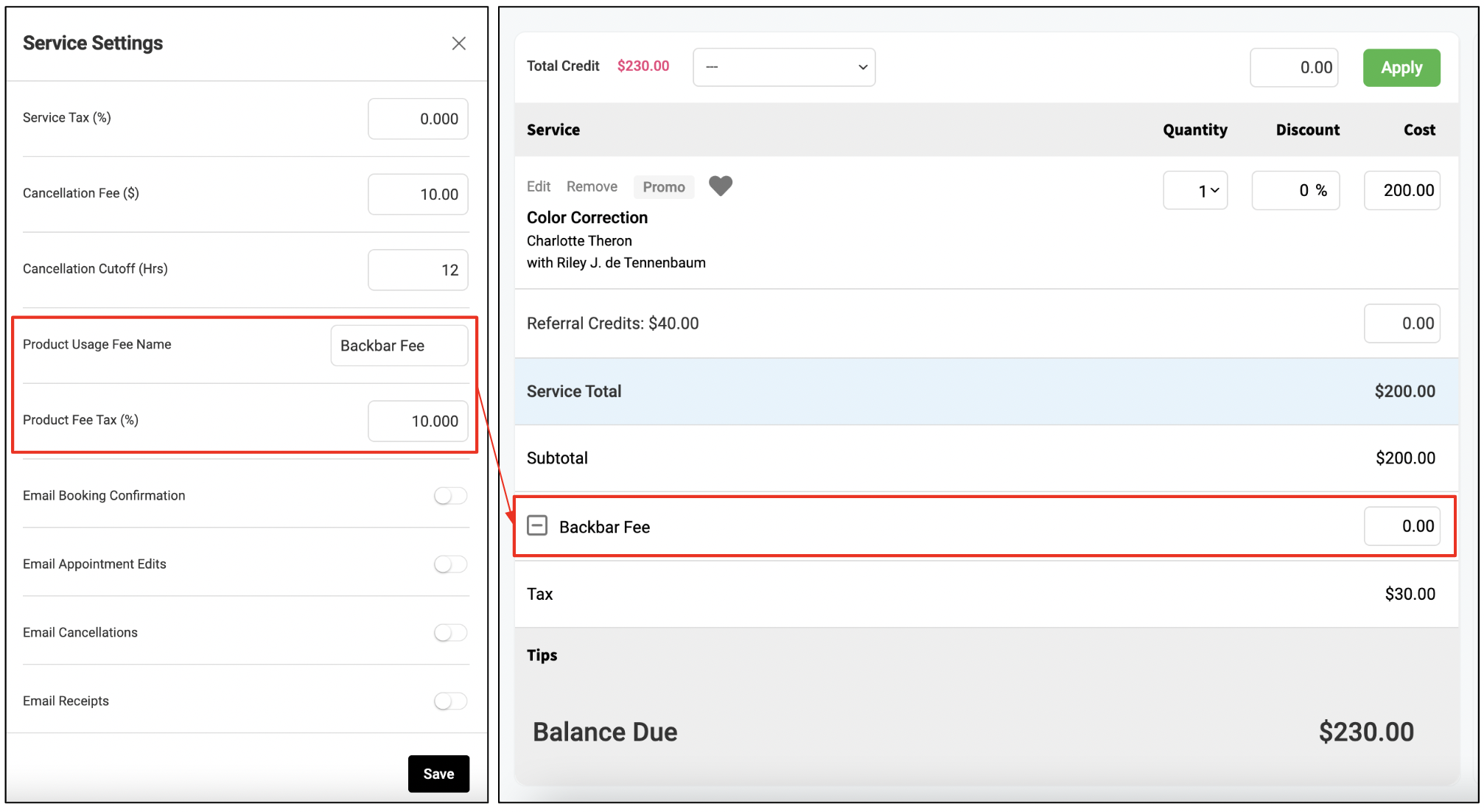Remove the Color Correction service

[x=592, y=186]
